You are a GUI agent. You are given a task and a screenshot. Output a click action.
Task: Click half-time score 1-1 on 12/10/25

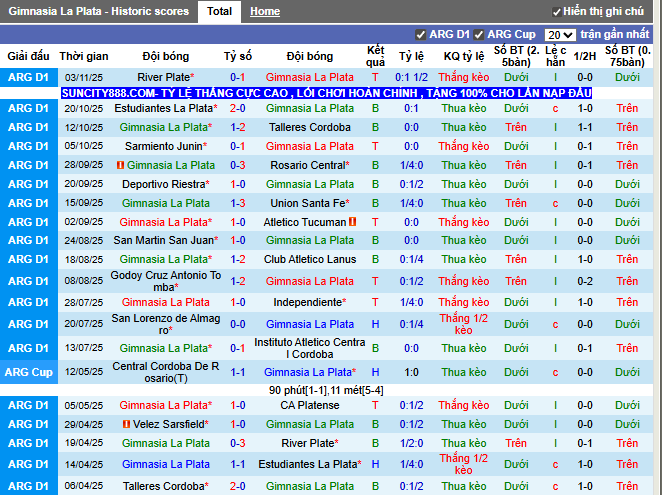point(585,127)
